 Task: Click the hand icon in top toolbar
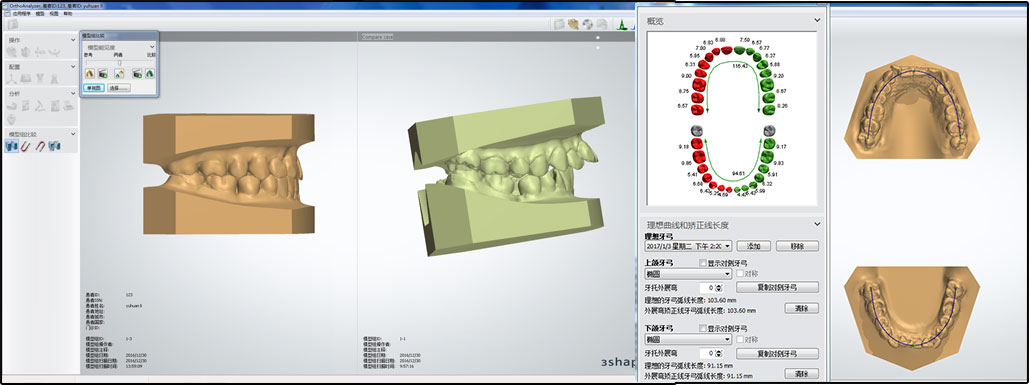pos(573,24)
